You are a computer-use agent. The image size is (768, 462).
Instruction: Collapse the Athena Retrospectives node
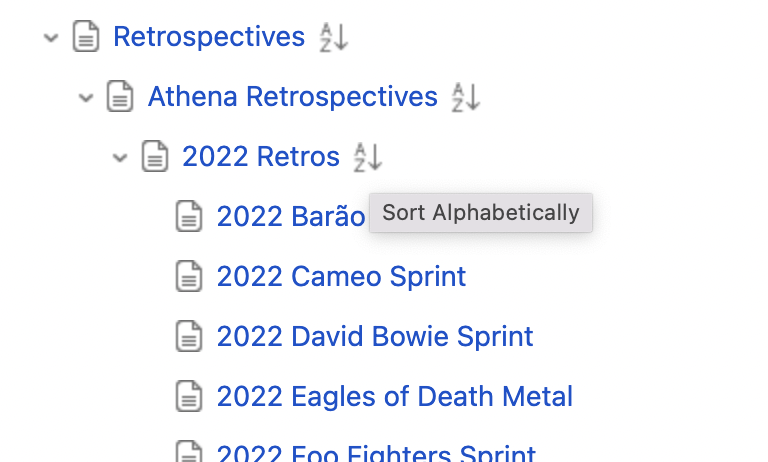[x=86, y=97]
